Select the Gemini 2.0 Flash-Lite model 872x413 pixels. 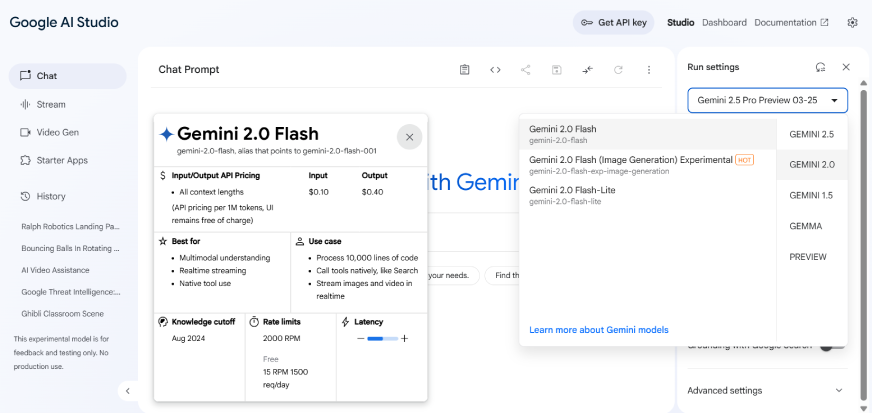[x=647, y=195]
